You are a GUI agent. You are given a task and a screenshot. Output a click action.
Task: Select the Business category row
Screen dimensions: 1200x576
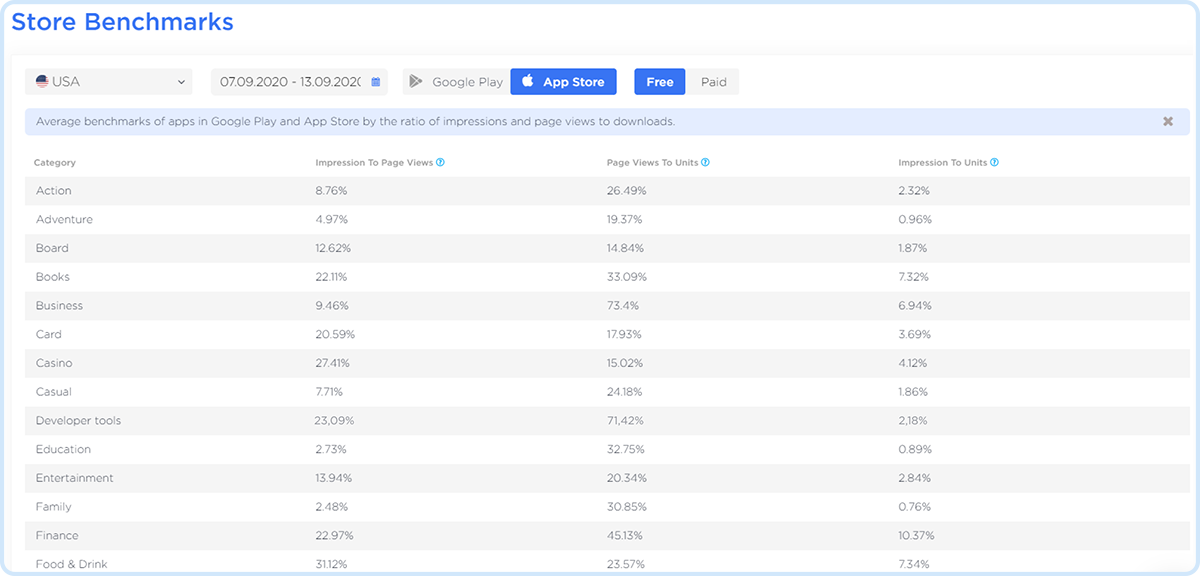click(59, 306)
